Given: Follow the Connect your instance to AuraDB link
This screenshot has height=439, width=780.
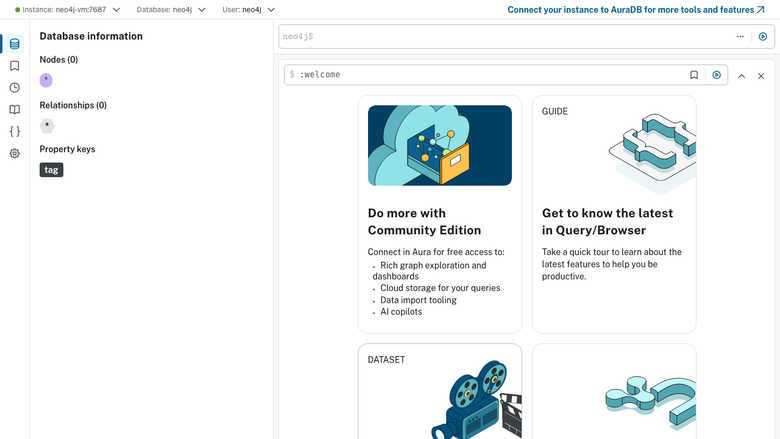Looking at the screenshot, I should 636,9.
